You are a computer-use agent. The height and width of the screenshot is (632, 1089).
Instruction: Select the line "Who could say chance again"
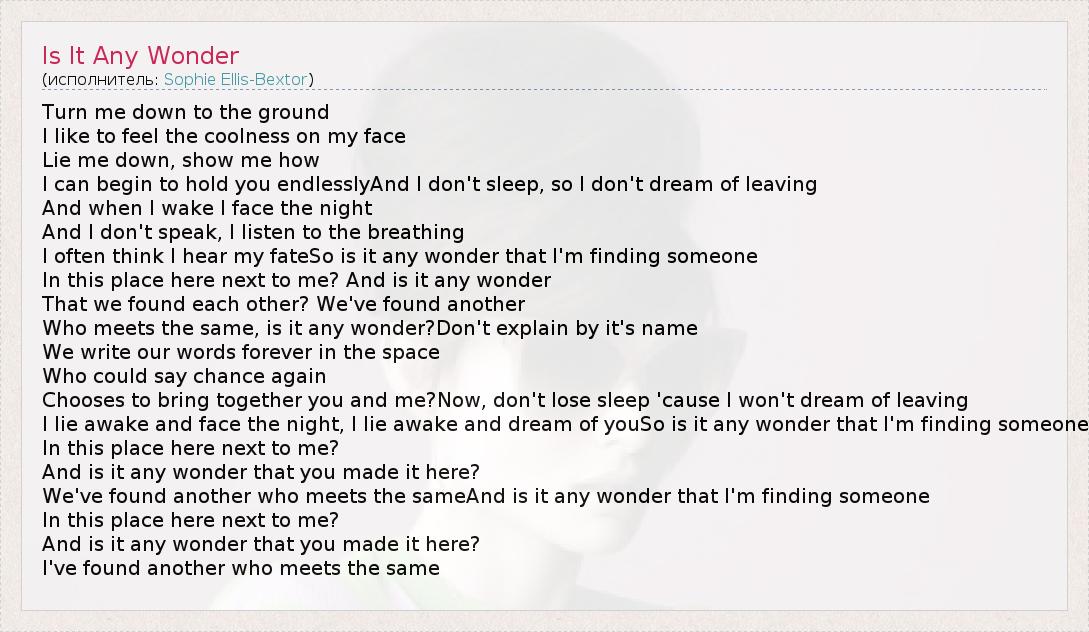pyautogui.click(x=184, y=376)
